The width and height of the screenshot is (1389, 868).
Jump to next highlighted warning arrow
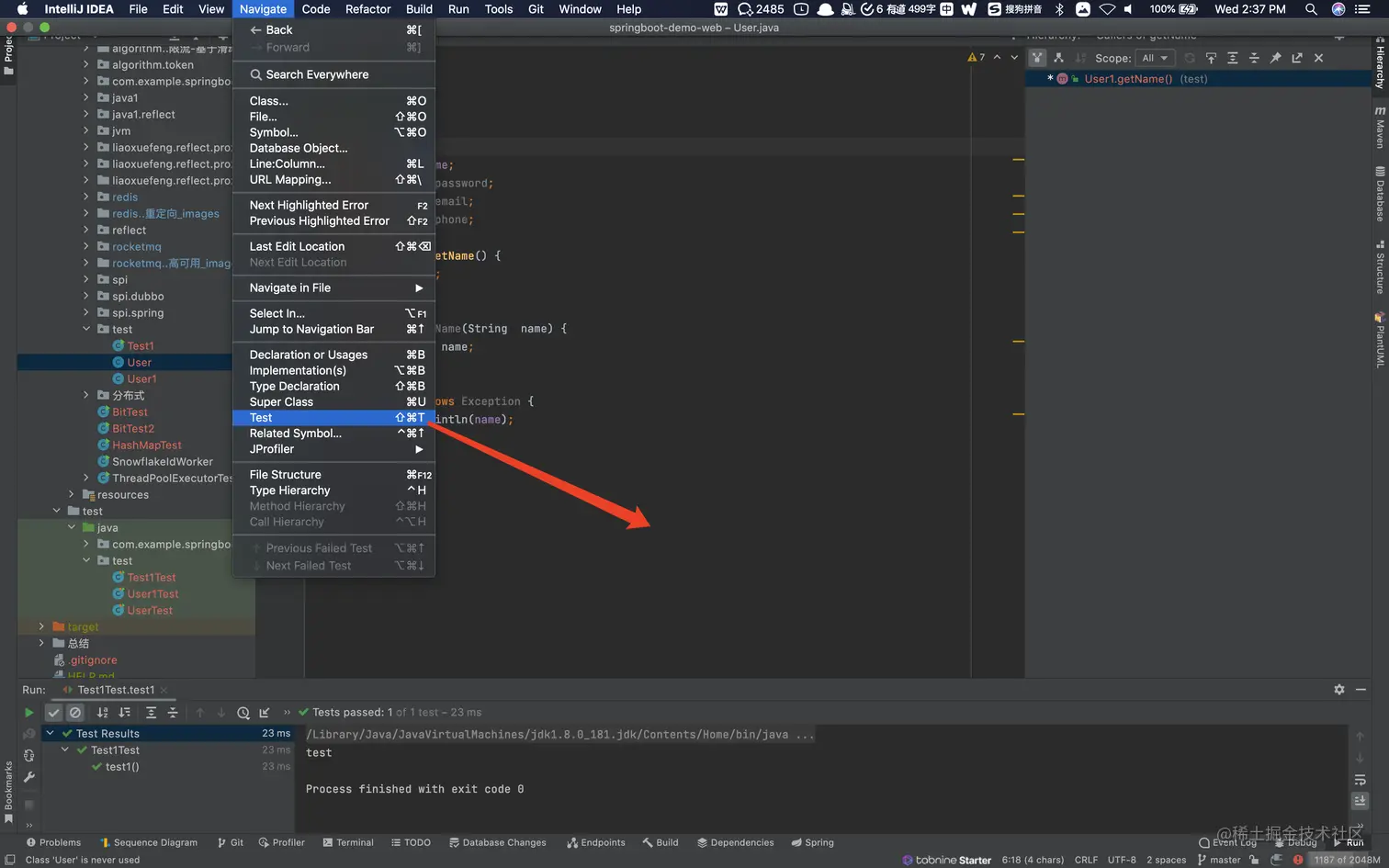[x=1014, y=57]
